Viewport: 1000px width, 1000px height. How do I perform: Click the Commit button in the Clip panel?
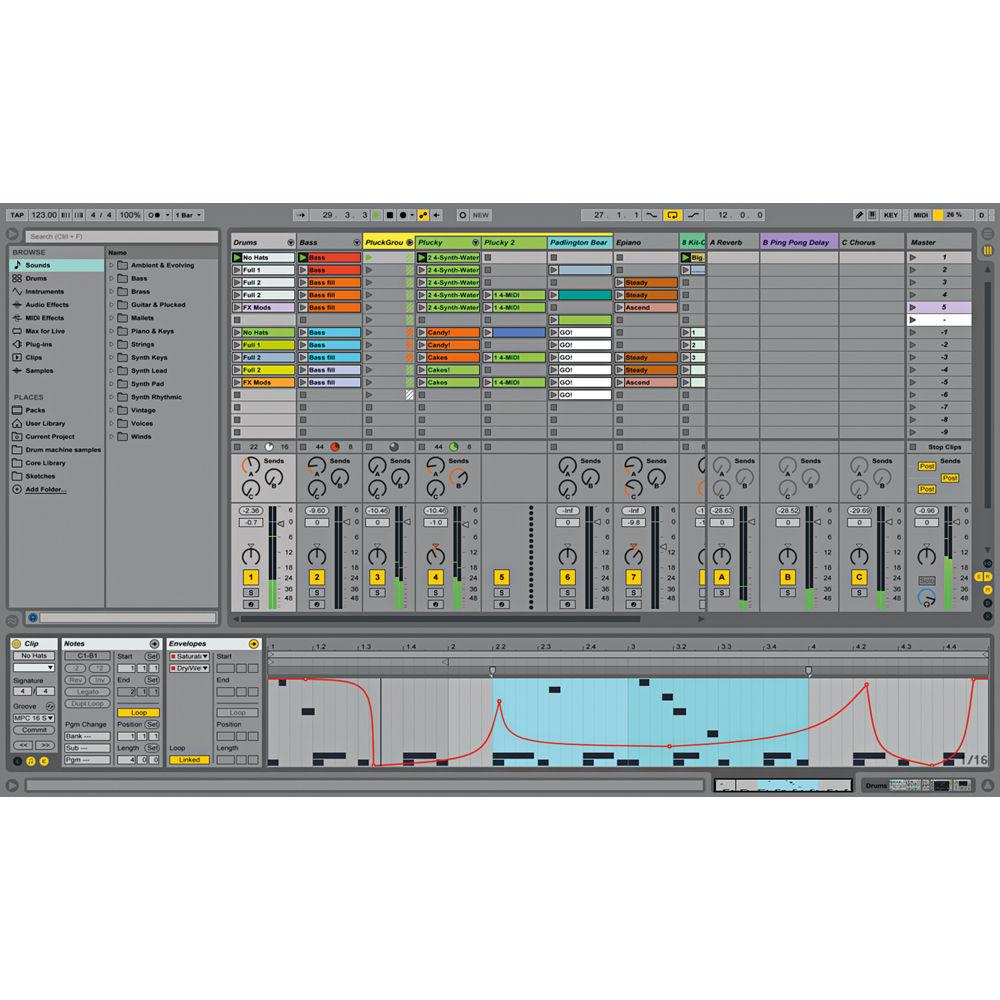point(34,730)
